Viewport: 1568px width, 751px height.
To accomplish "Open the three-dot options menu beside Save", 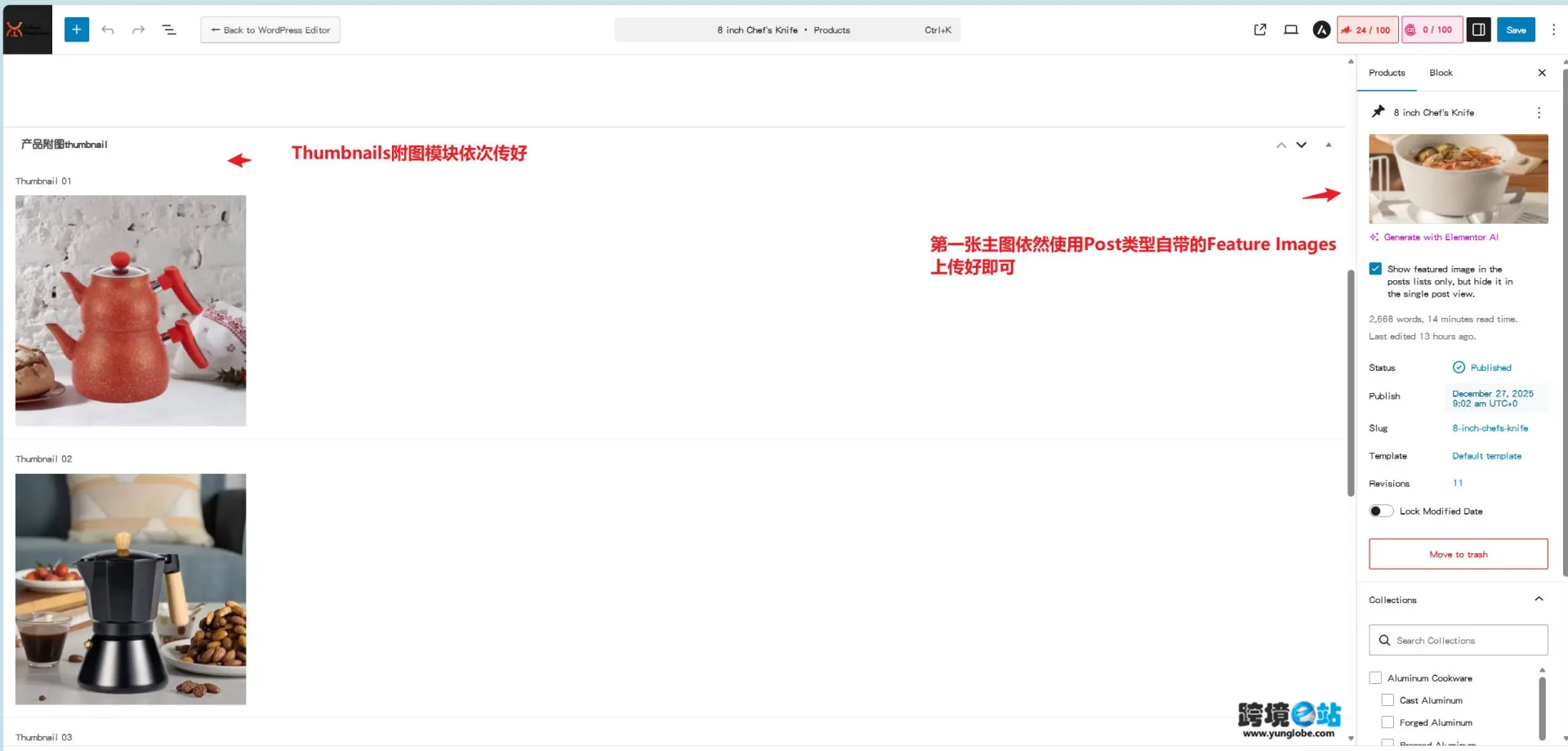I will pos(1553,30).
